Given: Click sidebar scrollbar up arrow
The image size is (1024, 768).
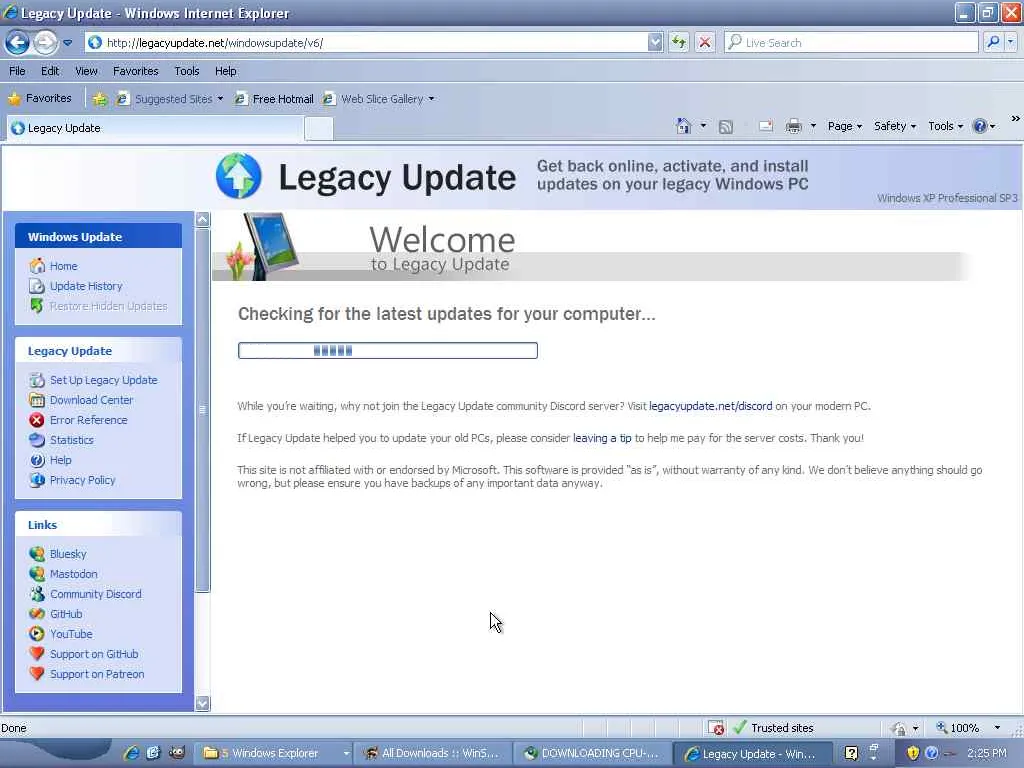Looking at the screenshot, I should pos(202,219).
